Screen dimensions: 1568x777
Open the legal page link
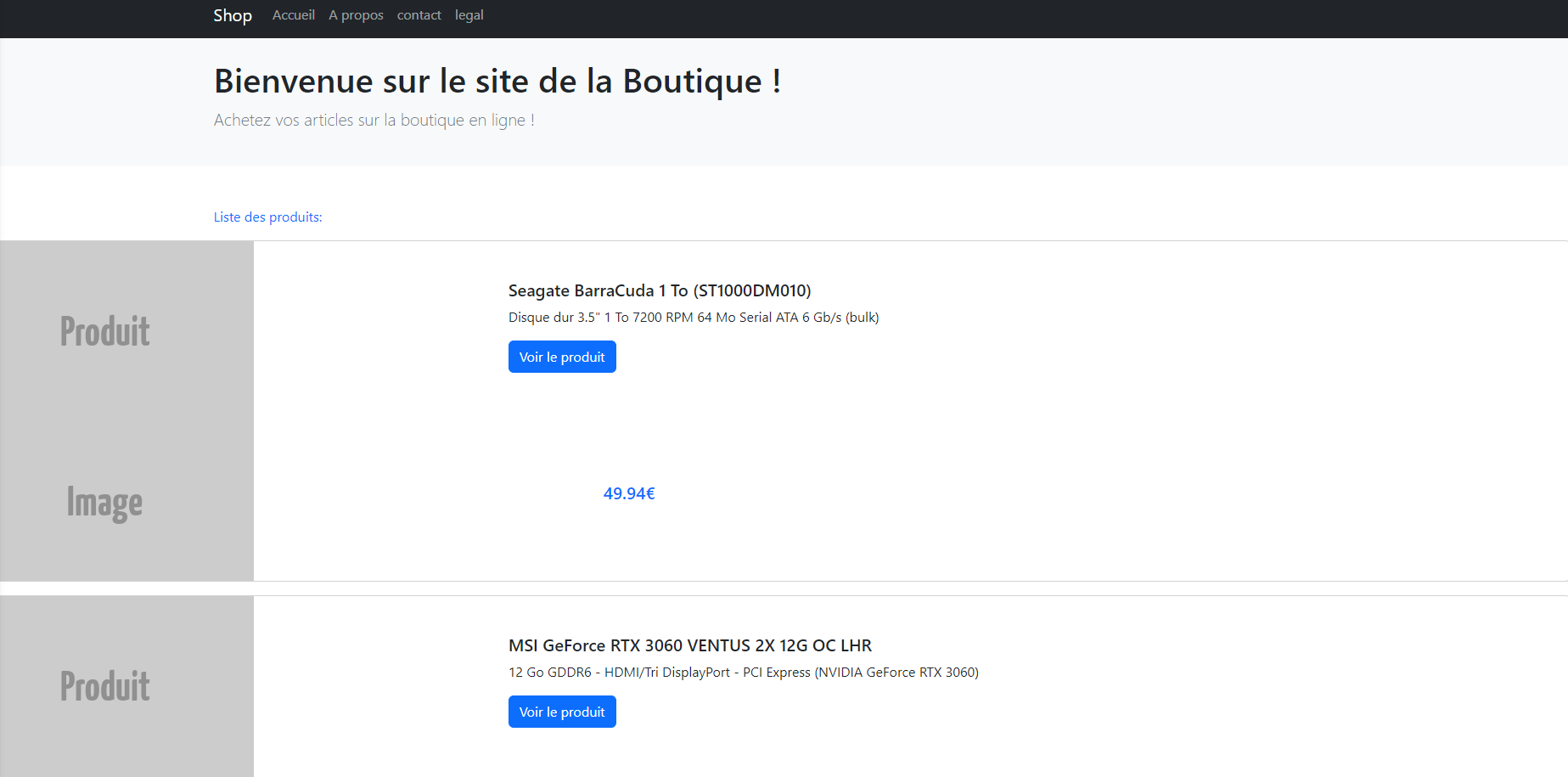point(469,15)
